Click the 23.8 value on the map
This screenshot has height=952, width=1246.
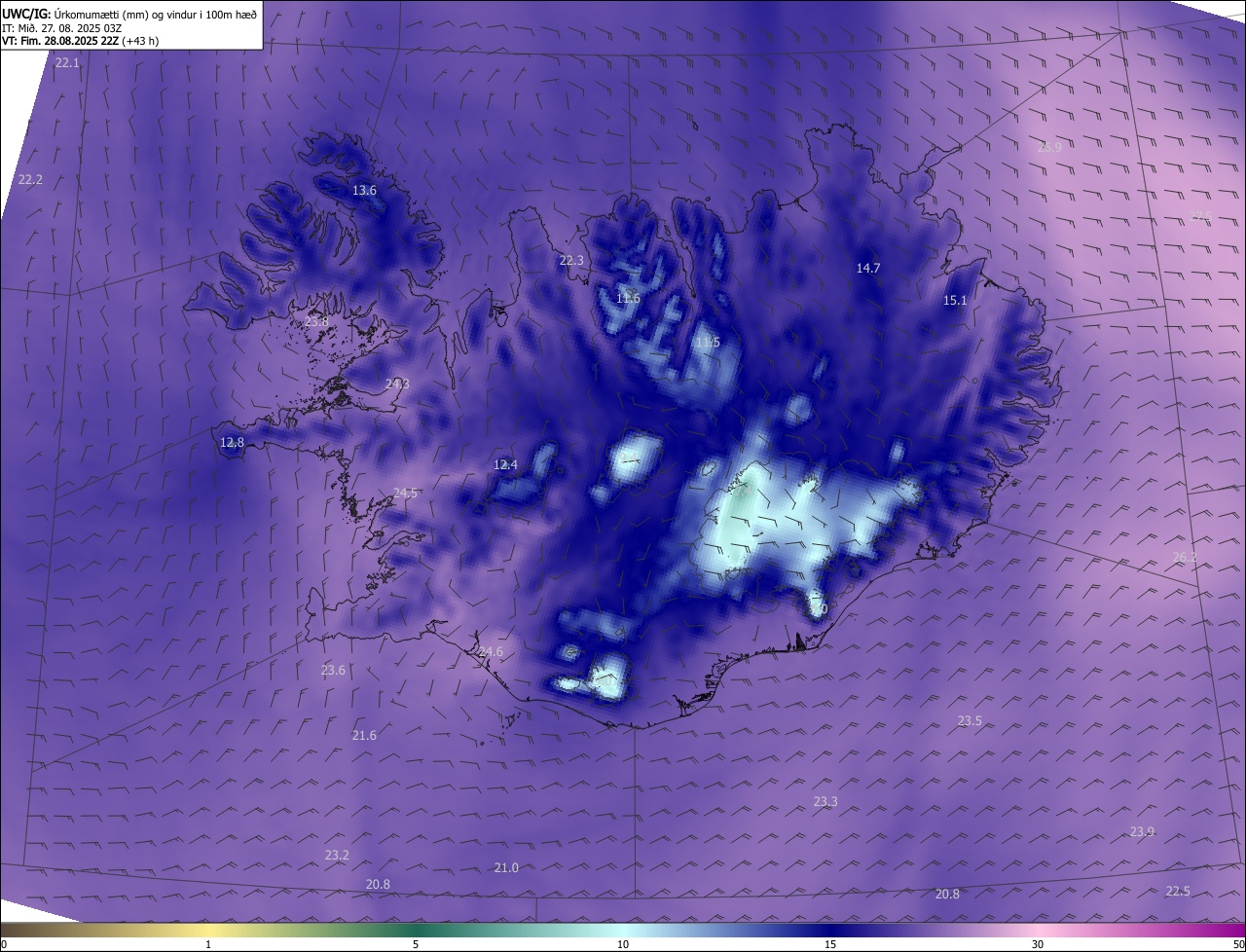pos(316,322)
